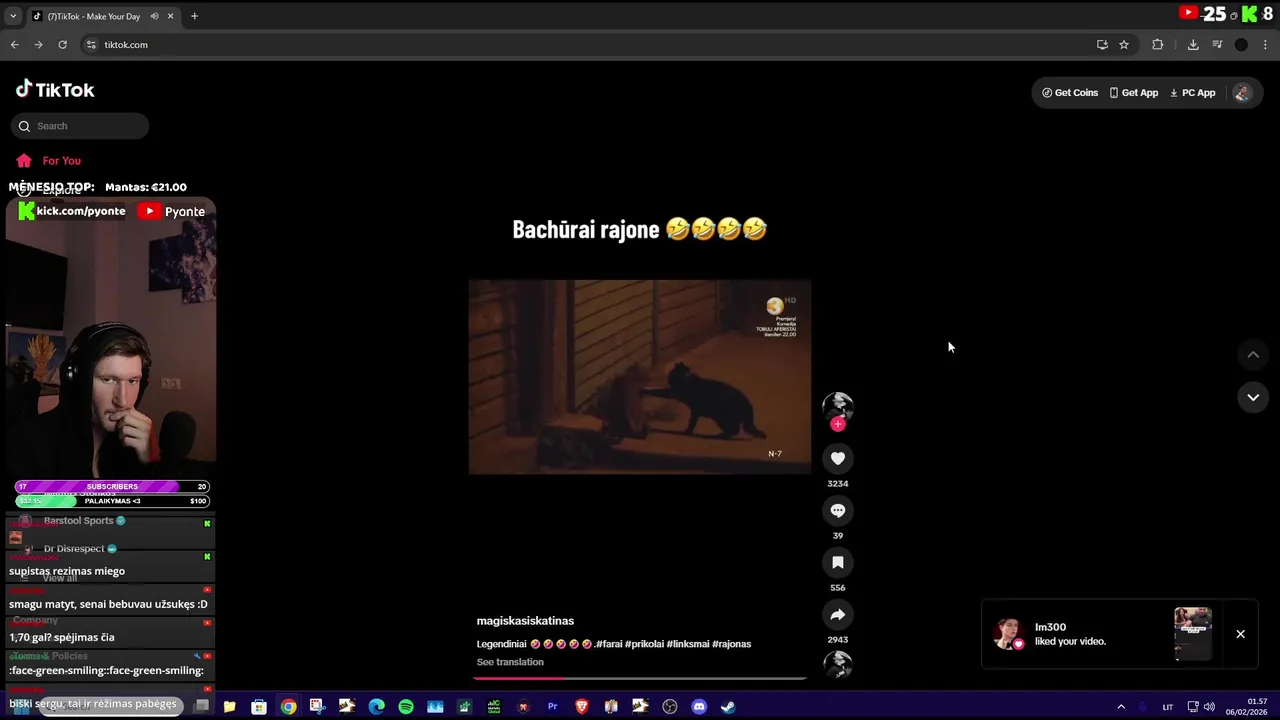Image resolution: width=1280 pixels, height=720 pixels.
Task: Open the browser extensions puzzle icon
Action: pyautogui.click(x=1158, y=44)
